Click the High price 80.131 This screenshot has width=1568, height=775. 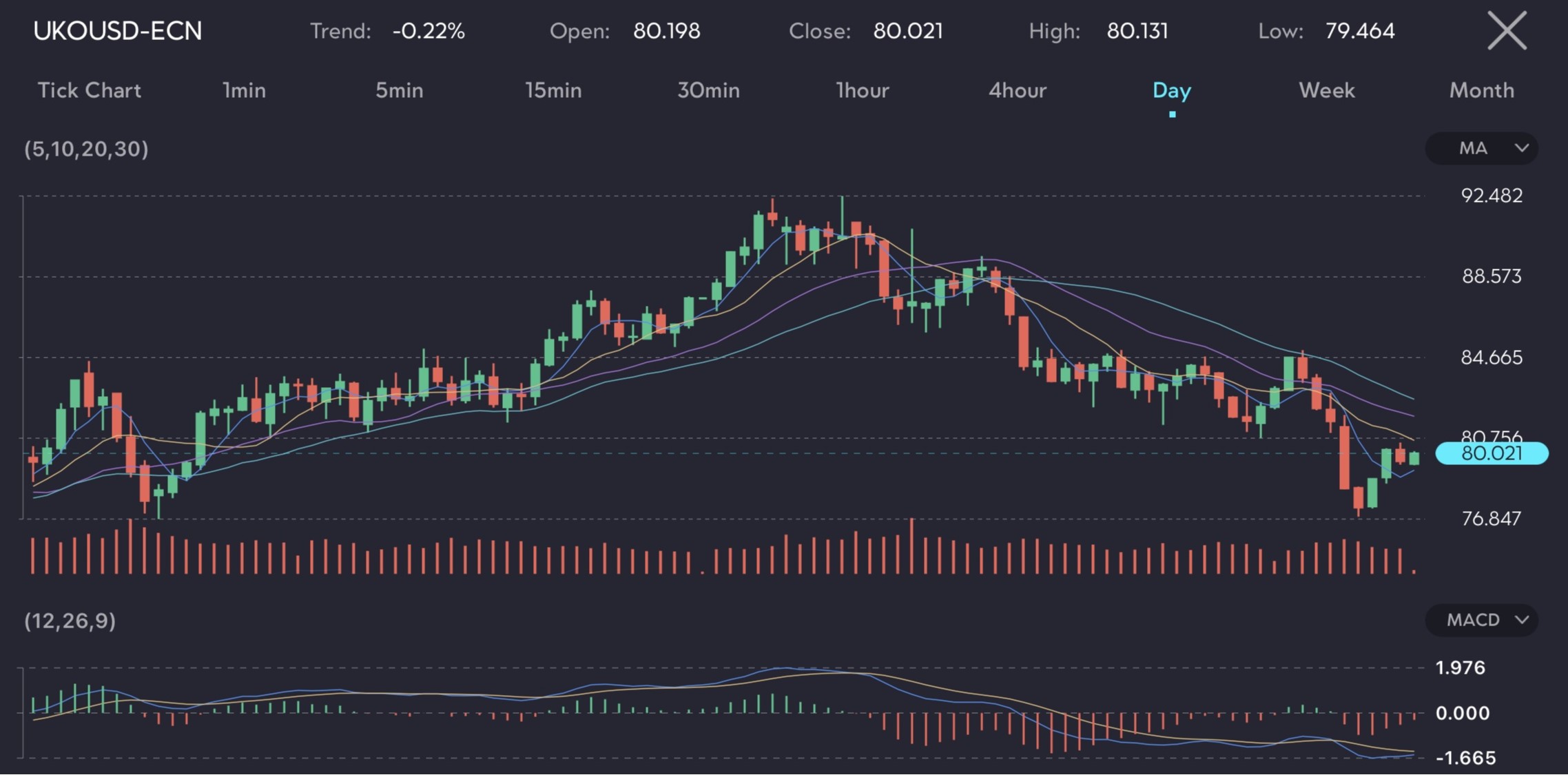tap(1137, 31)
